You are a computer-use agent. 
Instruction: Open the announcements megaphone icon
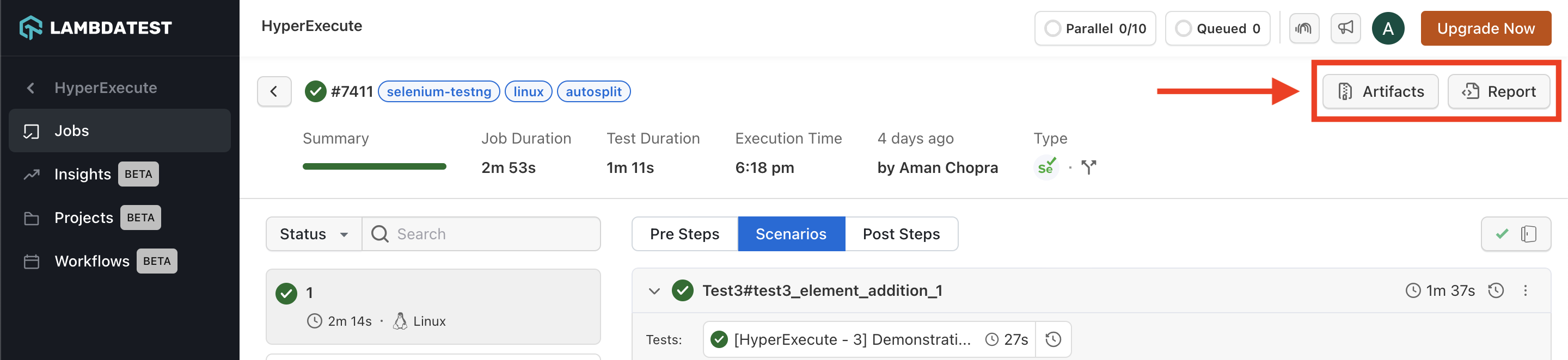1345,29
